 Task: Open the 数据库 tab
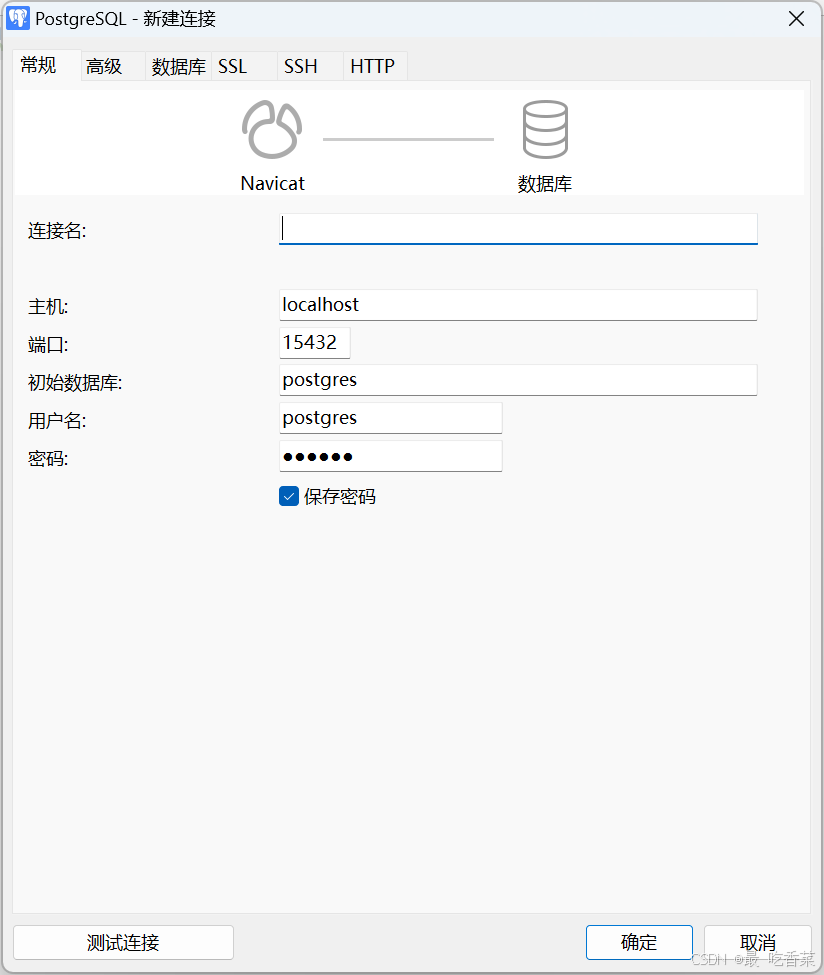point(178,67)
